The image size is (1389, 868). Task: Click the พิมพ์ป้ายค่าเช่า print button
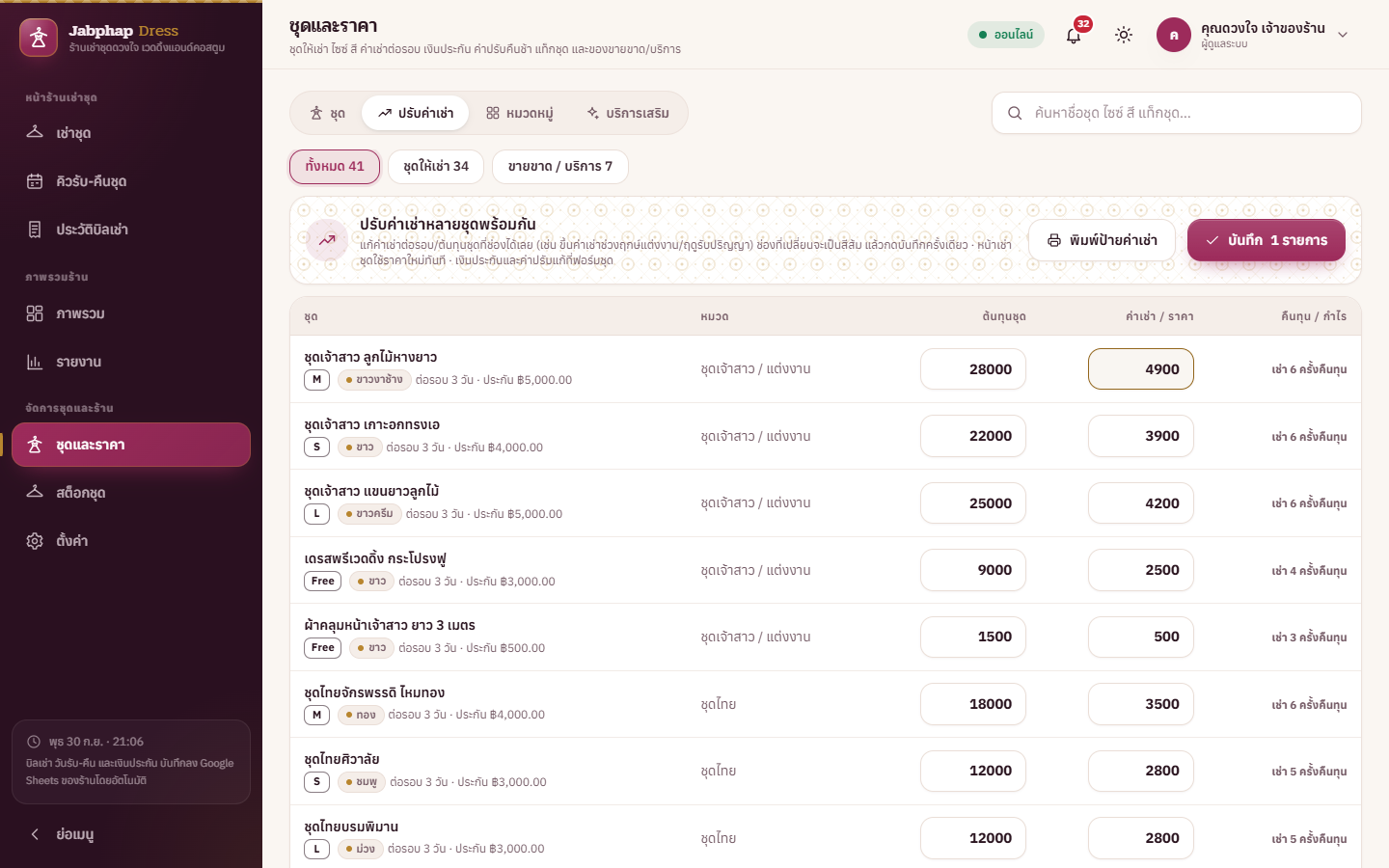1102,240
